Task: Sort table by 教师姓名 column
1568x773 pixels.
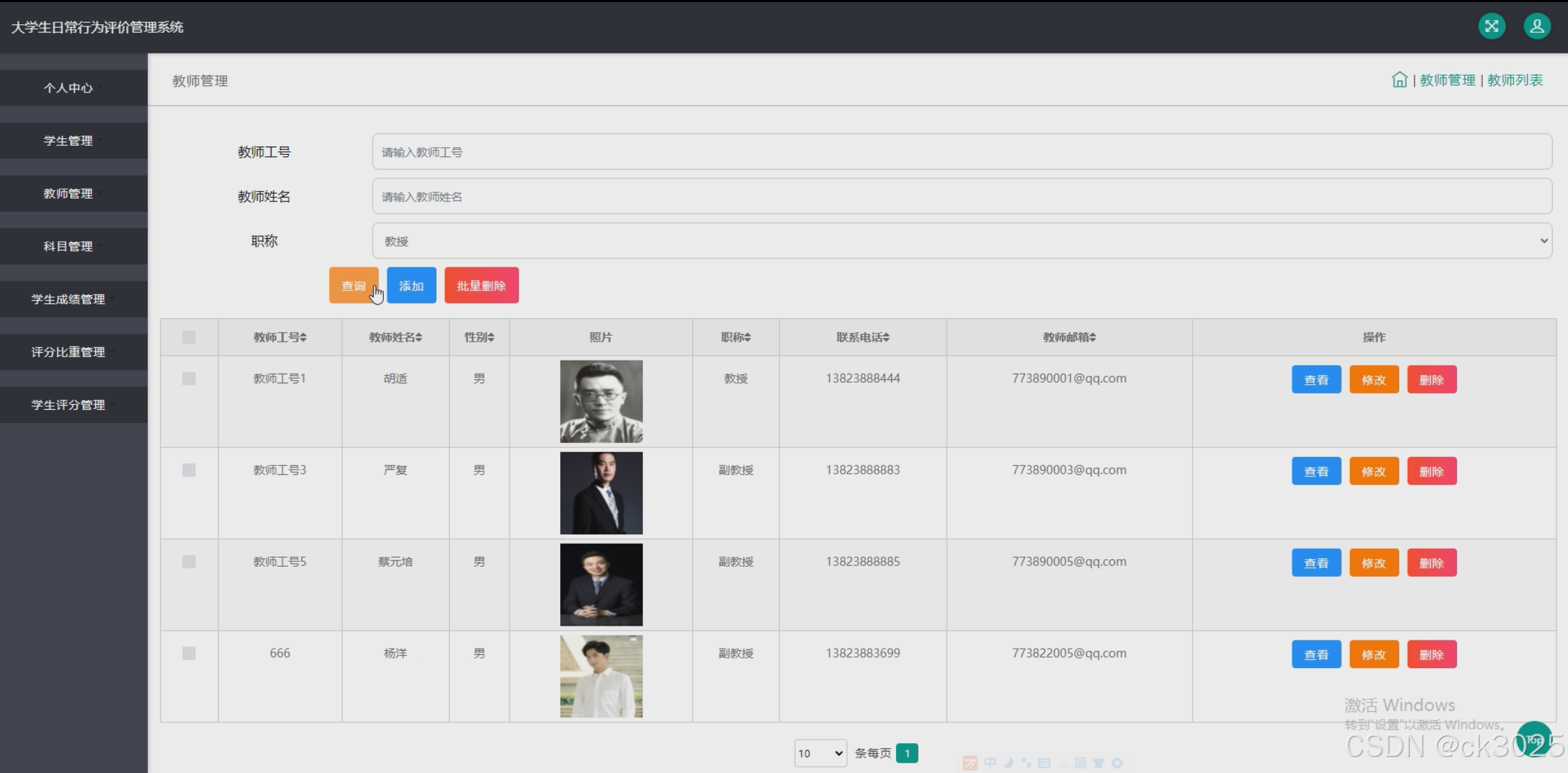Action: click(x=395, y=338)
